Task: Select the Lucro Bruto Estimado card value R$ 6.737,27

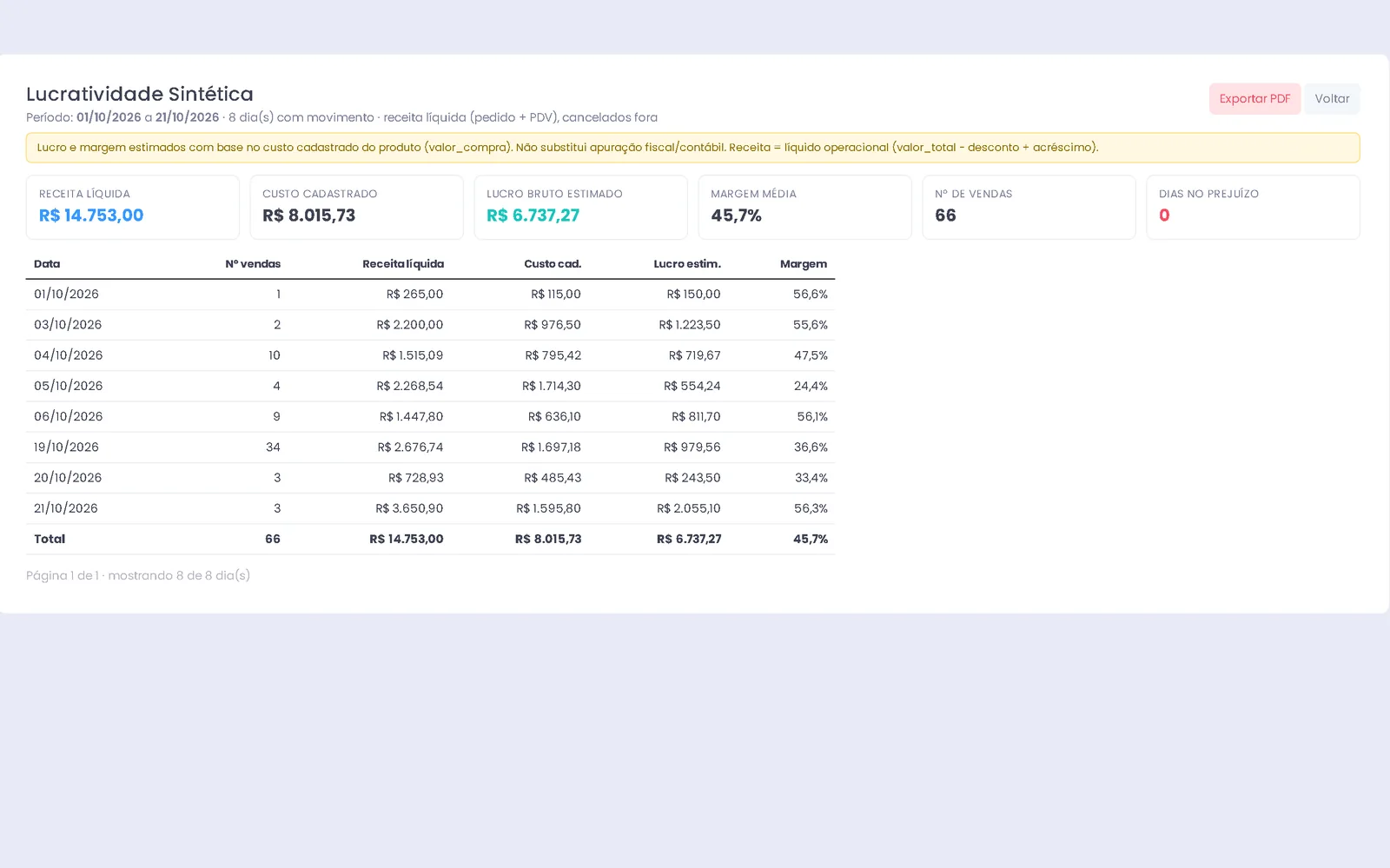Action: (533, 215)
